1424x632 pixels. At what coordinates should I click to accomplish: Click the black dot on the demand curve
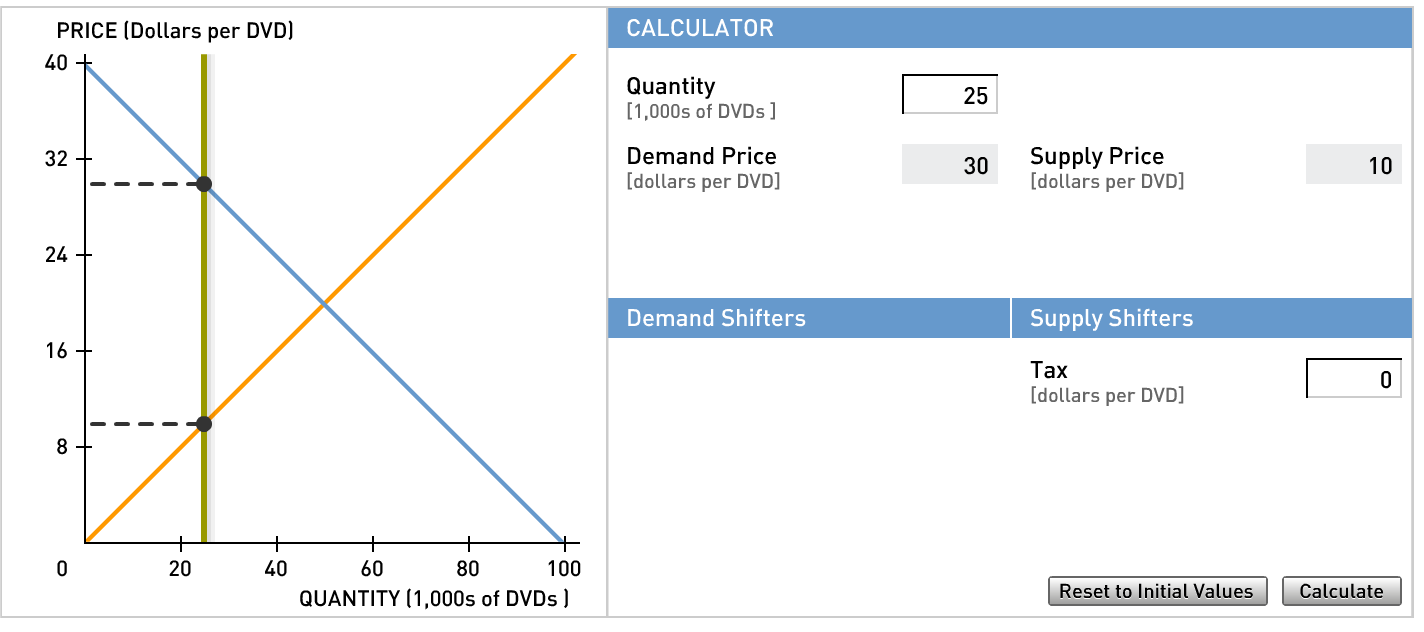tap(204, 184)
